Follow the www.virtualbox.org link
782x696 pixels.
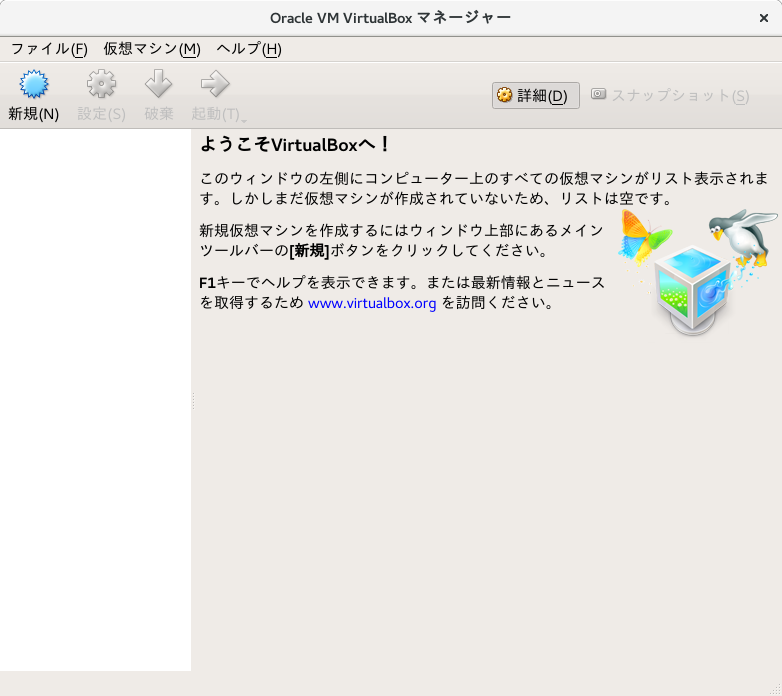tap(372, 303)
